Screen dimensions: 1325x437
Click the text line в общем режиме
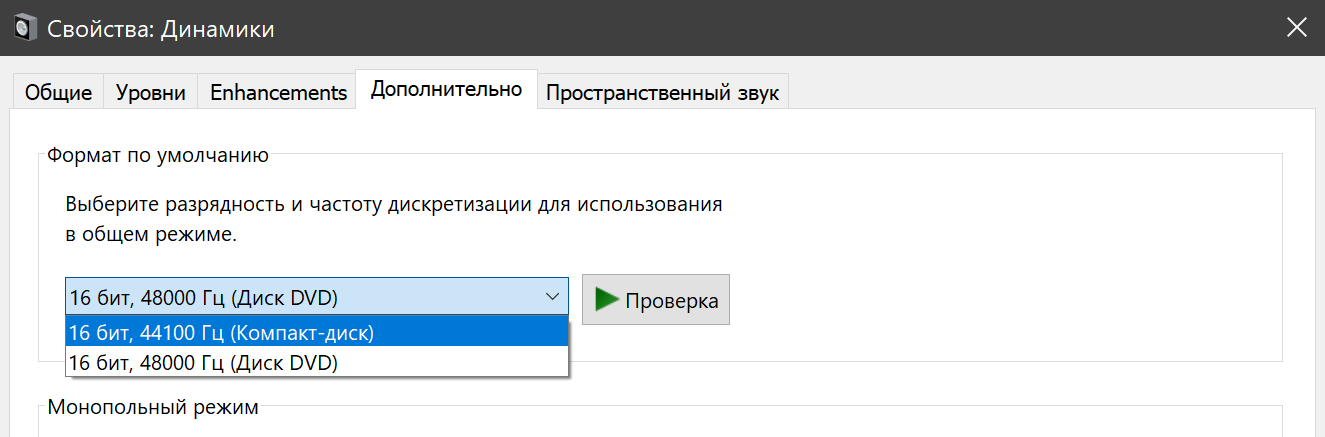click(x=151, y=235)
